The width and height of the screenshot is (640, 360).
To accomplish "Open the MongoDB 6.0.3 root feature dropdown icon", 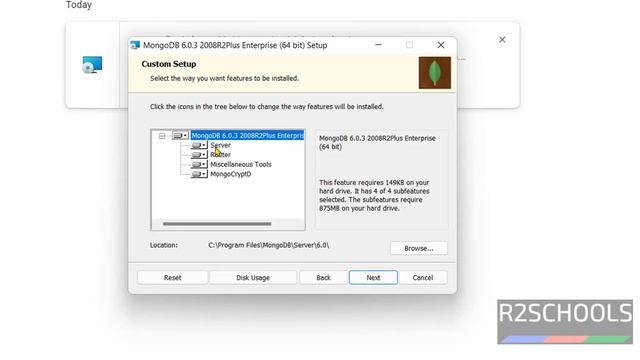I will point(180,136).
